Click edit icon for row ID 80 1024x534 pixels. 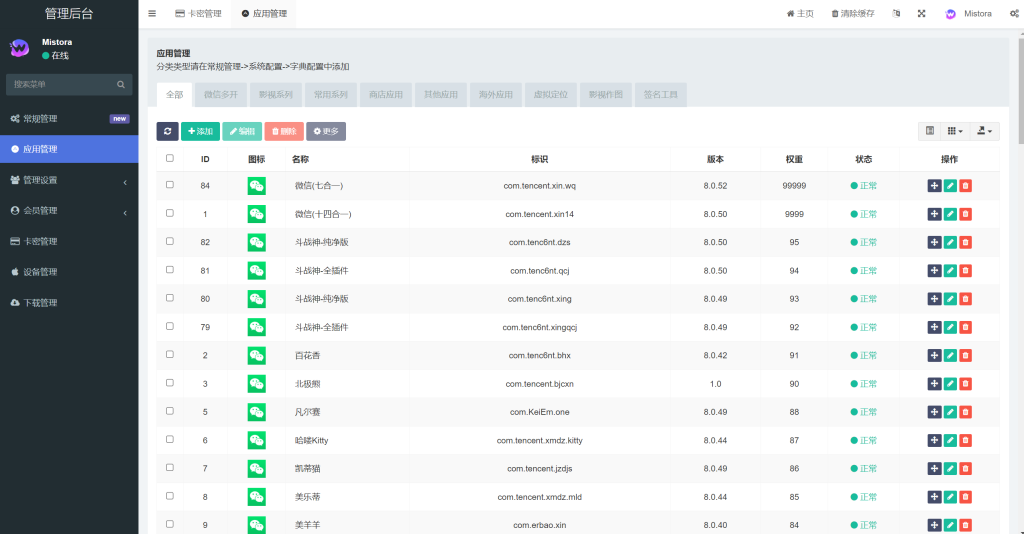click(x=950, y=298)
